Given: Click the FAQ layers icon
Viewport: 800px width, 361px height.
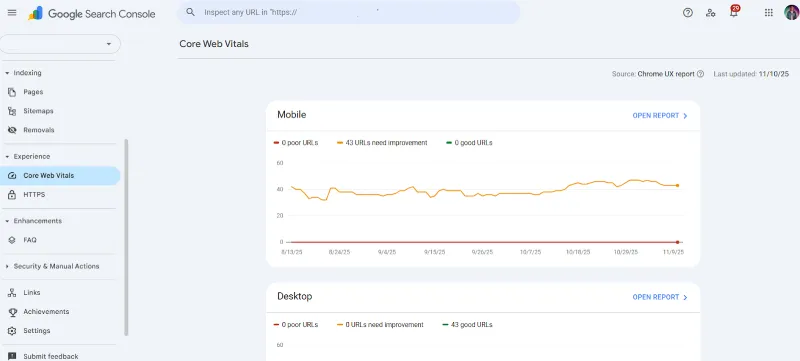Looking at the screenshot, I should 12,240.
